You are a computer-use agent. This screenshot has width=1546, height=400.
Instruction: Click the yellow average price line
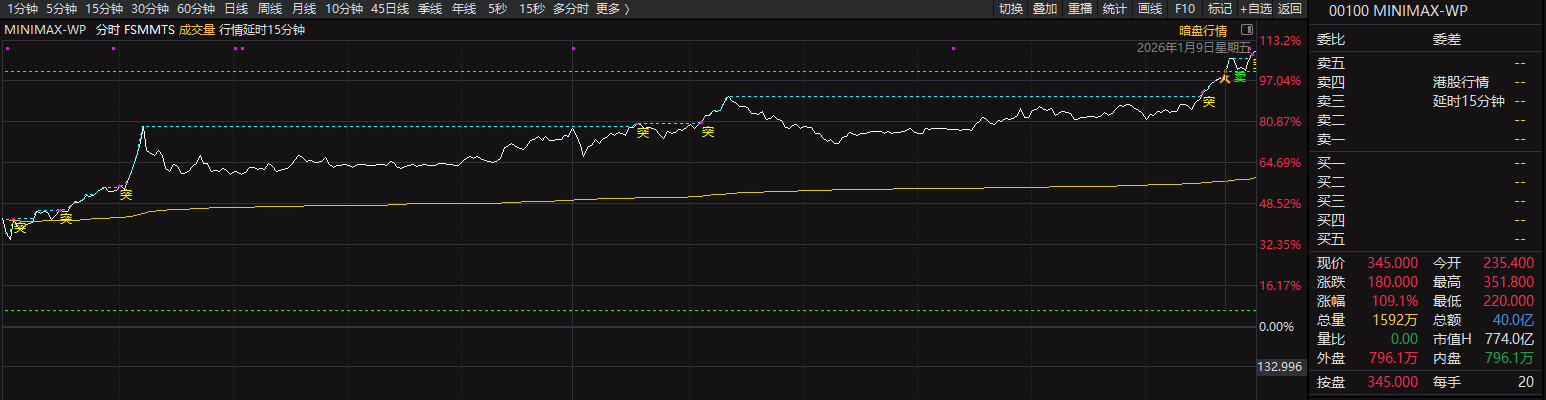point(700,194)
